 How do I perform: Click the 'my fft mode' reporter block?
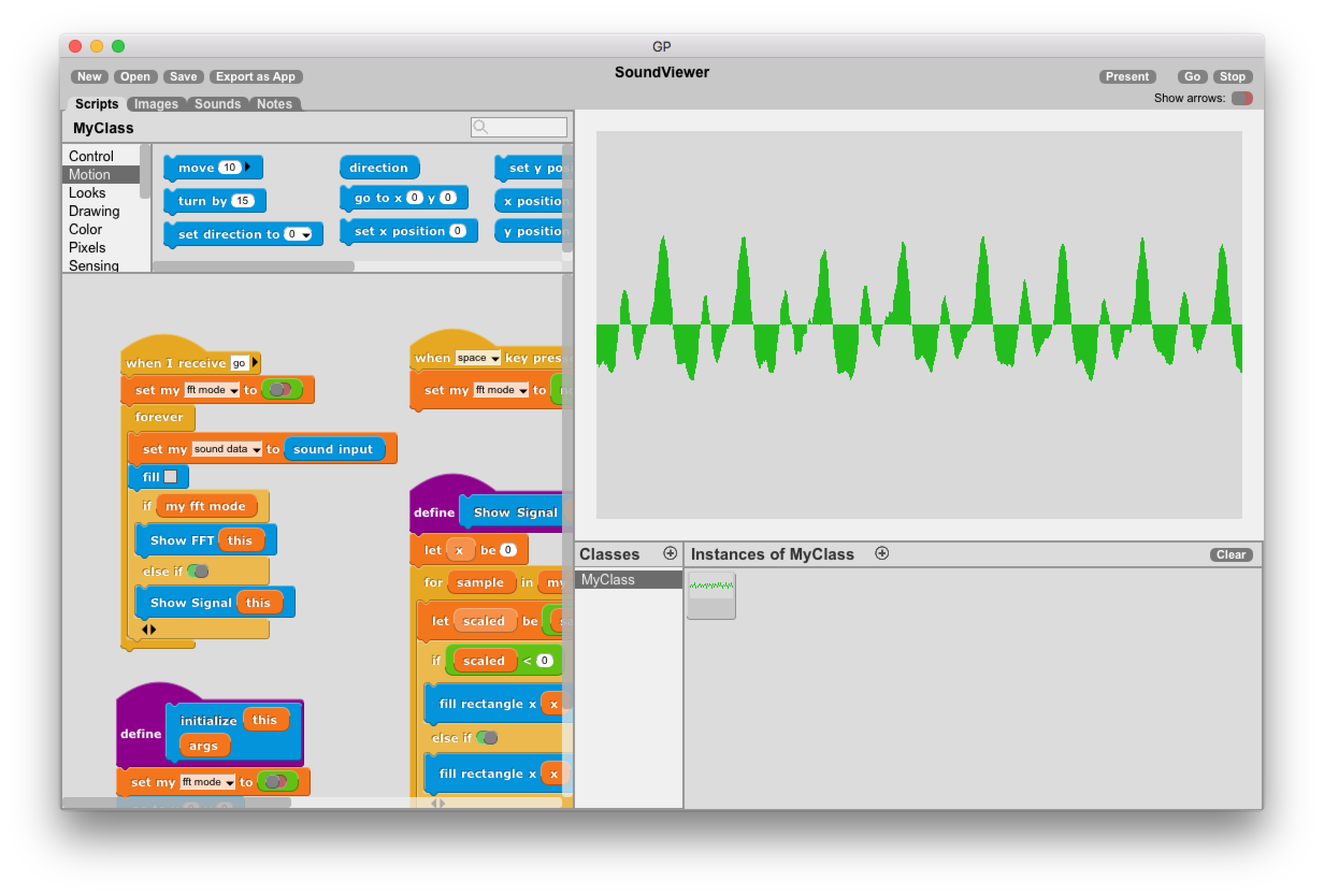coord(206,506)
